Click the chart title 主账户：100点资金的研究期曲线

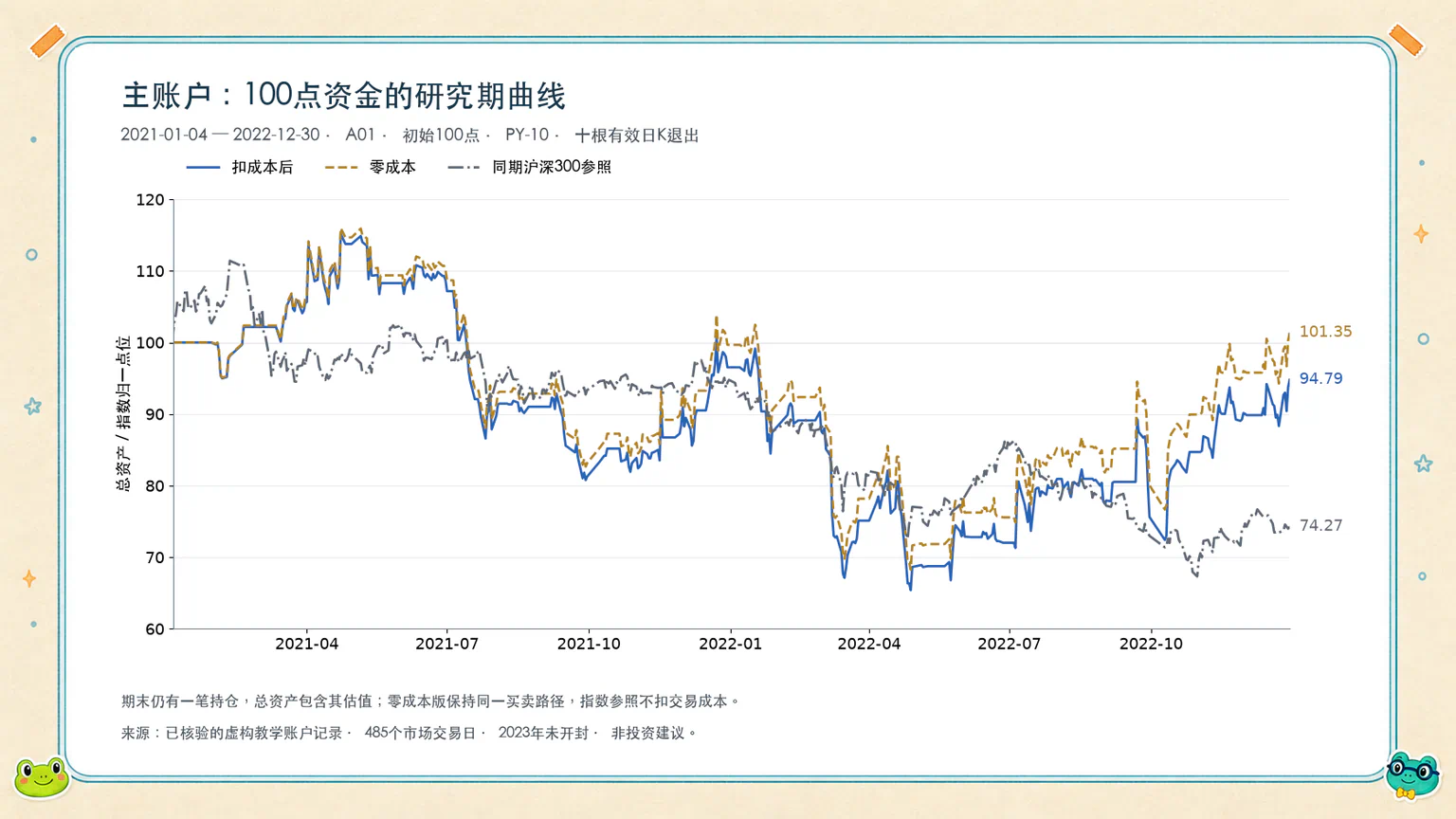(344, 95)
